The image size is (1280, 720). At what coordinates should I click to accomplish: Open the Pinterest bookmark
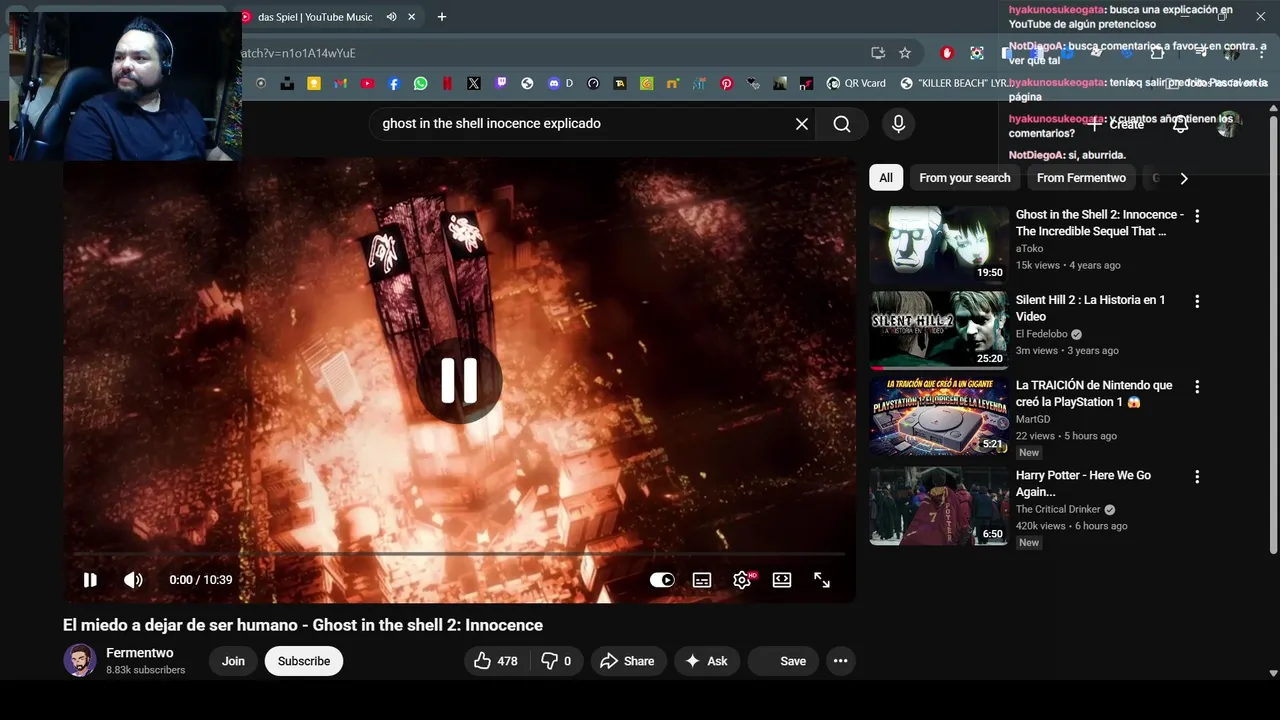point(727,84)
